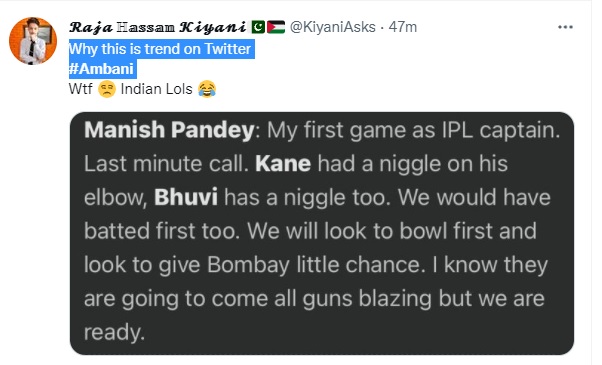This screenshot has width=602, height=365.
Task: Click the 'Indian Lols' text in the tweet
Action: point(156,89)
